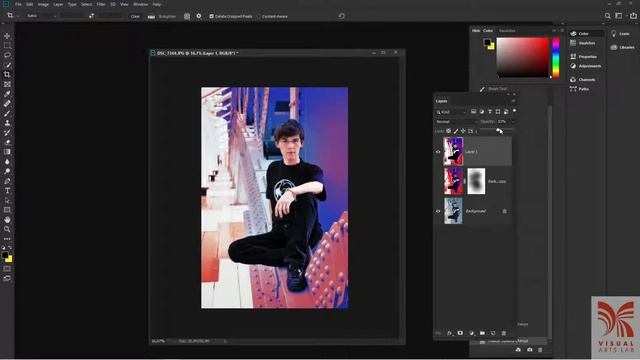640x360 pixels.
Task: Click the Search icon in options bar
Action: (607, 16)
